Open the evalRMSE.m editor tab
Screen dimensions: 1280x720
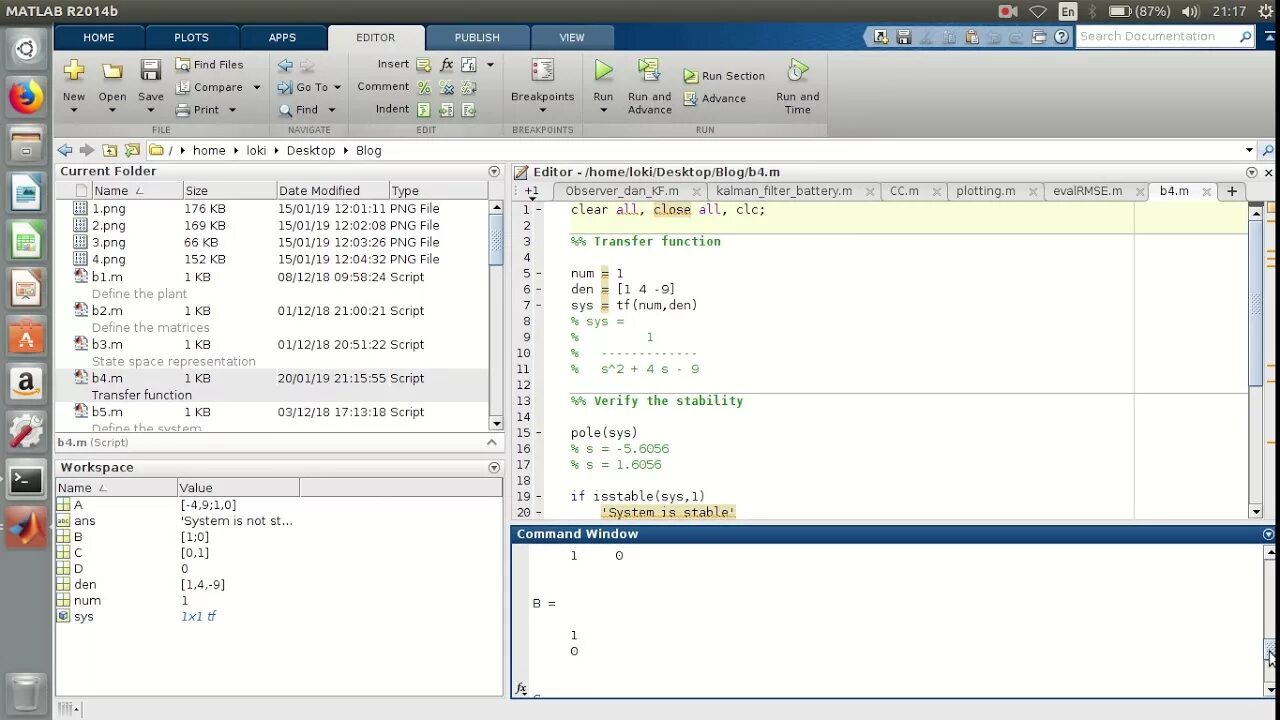pos(1087,191)
